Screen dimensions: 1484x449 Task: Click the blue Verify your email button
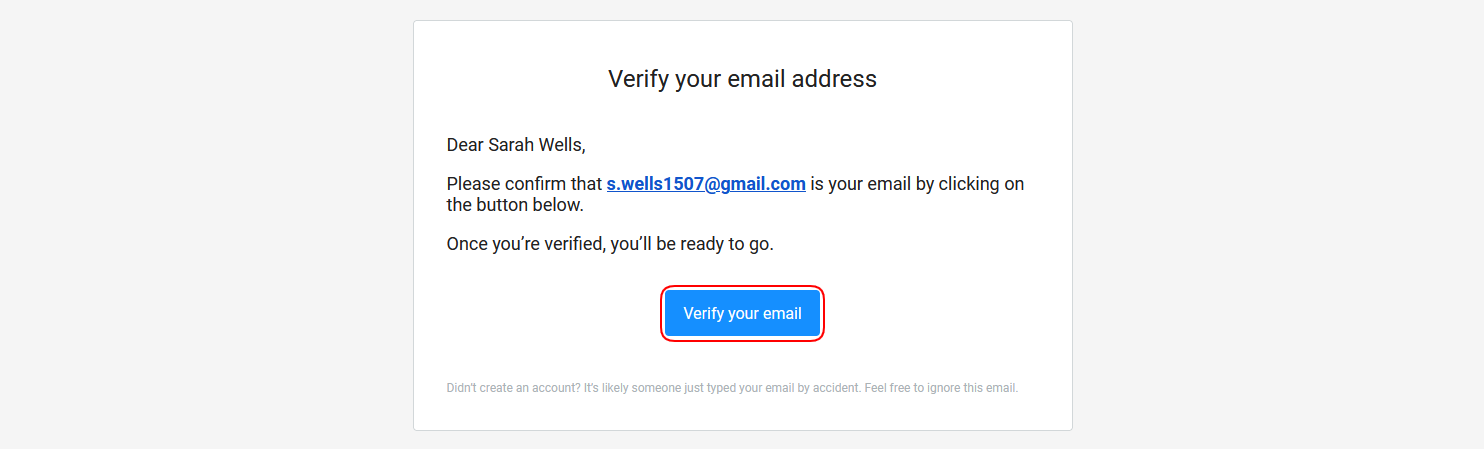point(742,314)
